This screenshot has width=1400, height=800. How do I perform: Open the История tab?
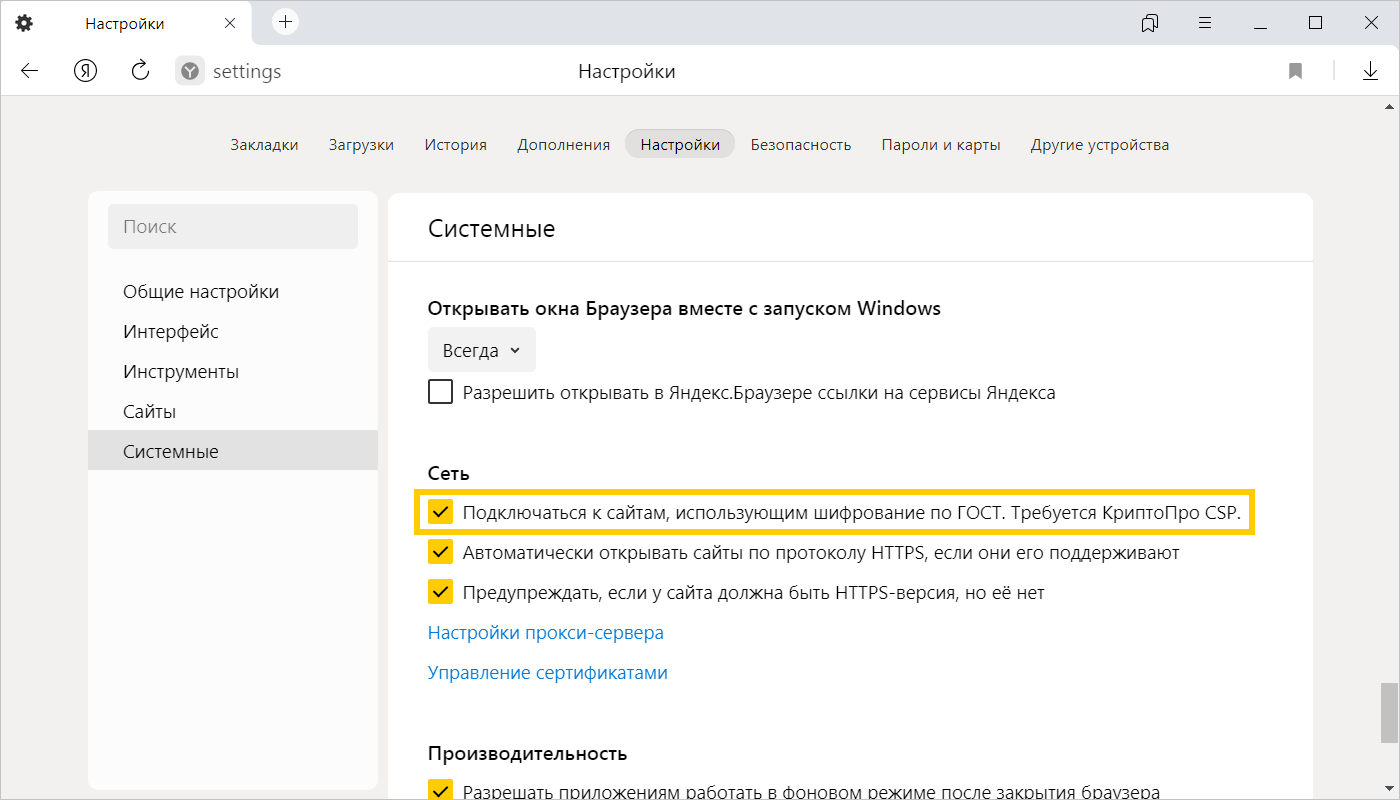click(x=455, y=144)
